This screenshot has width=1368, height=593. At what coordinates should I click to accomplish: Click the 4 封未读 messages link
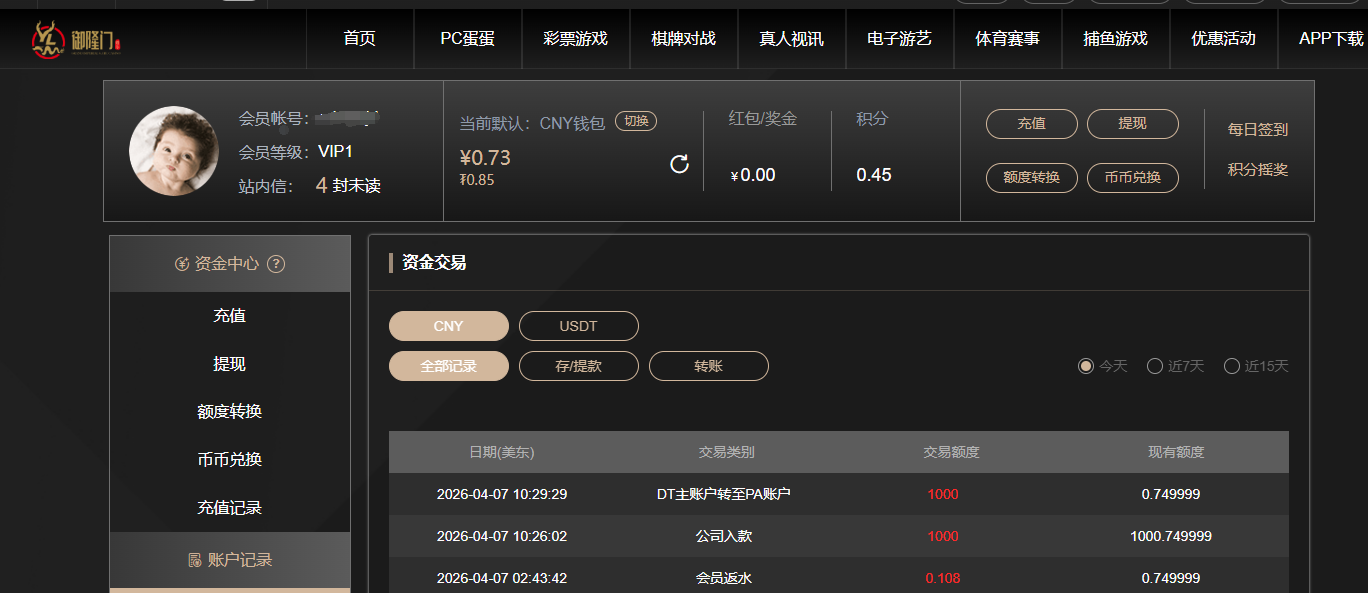tap(348, 185)
